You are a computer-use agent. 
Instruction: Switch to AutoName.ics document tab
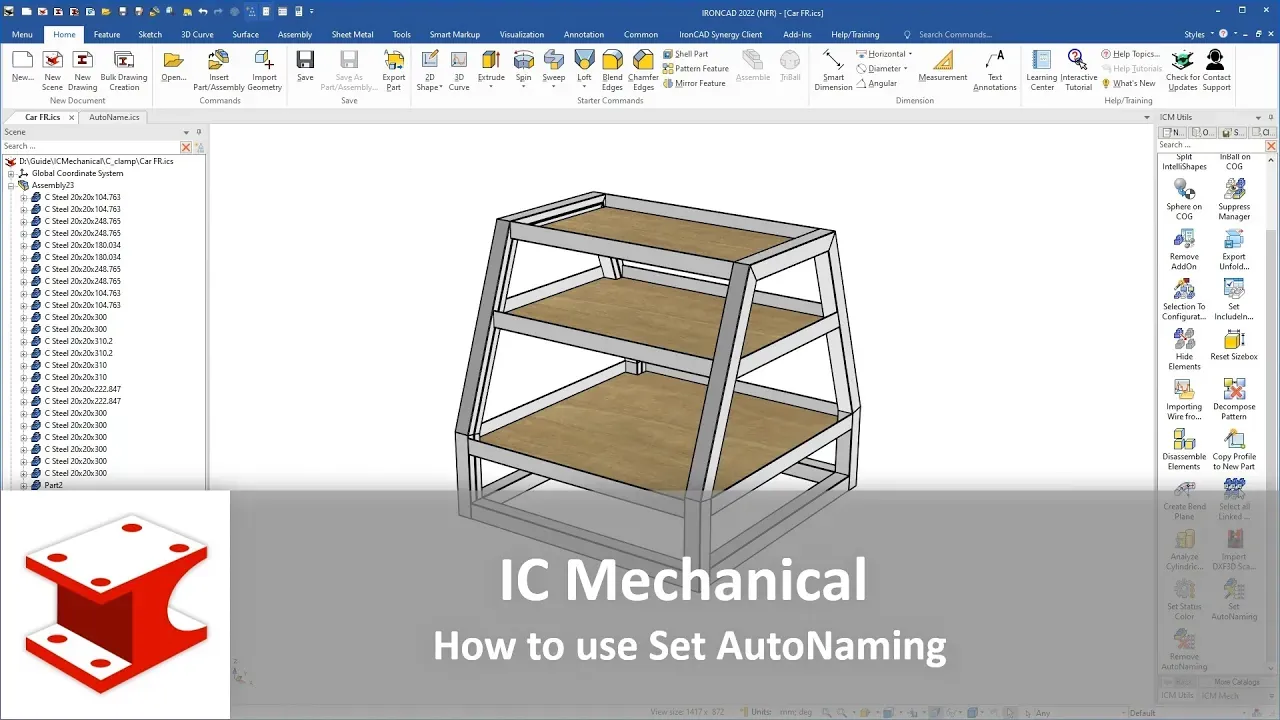(114, 117)
